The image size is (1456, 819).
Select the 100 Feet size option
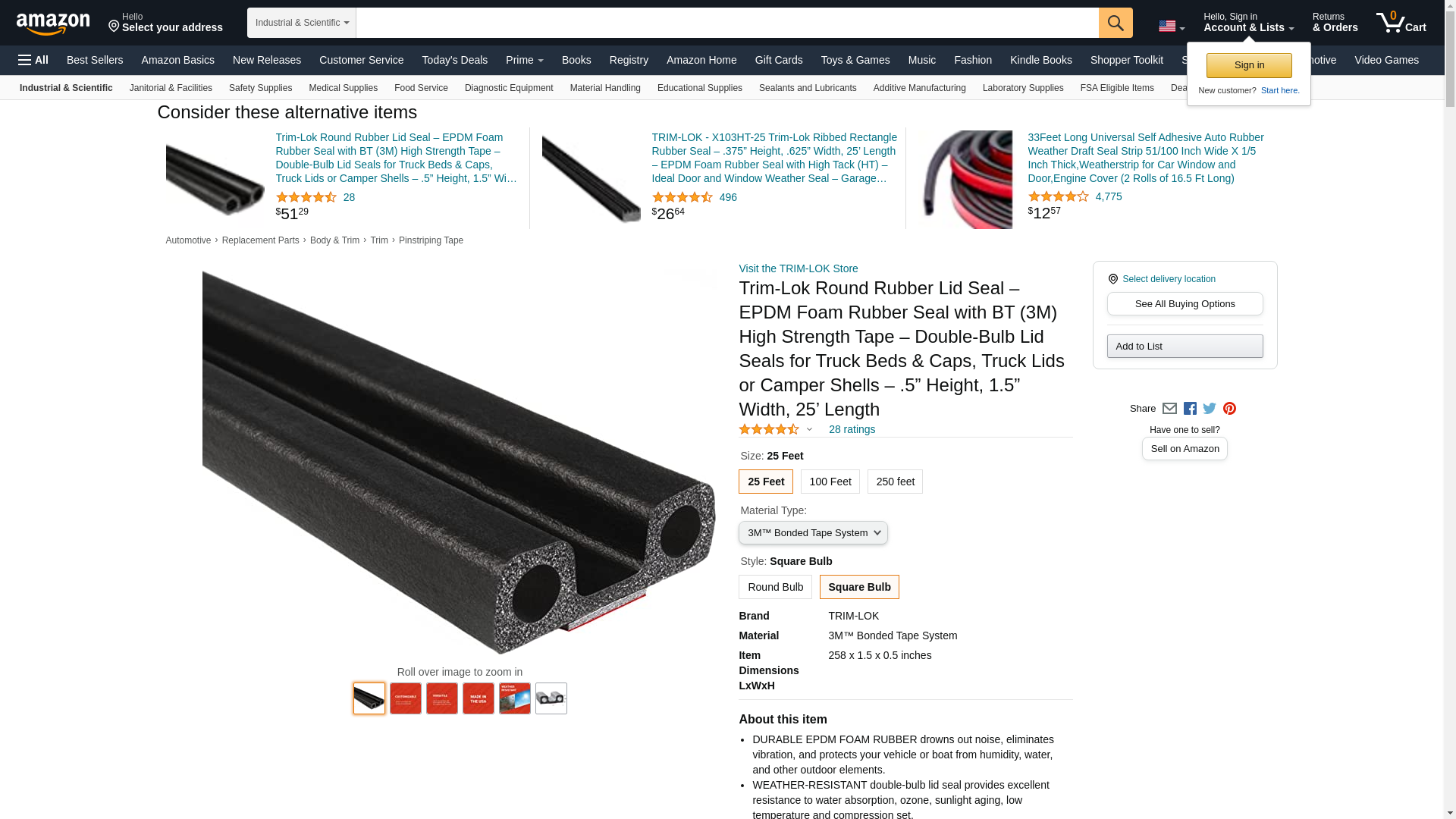tap(830, 482)
